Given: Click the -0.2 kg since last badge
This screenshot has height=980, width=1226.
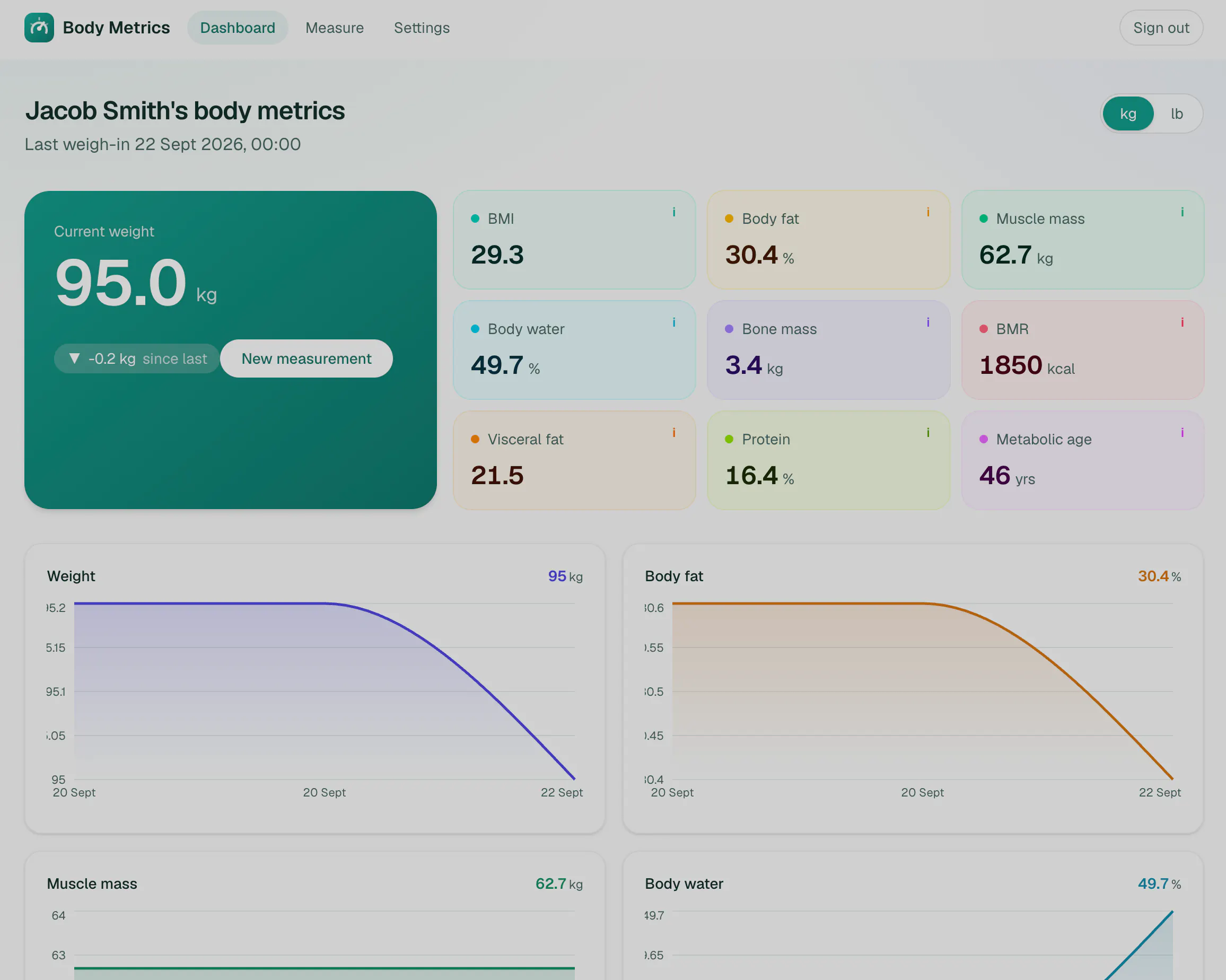Looking at the screenshot, I should (136, 358).
